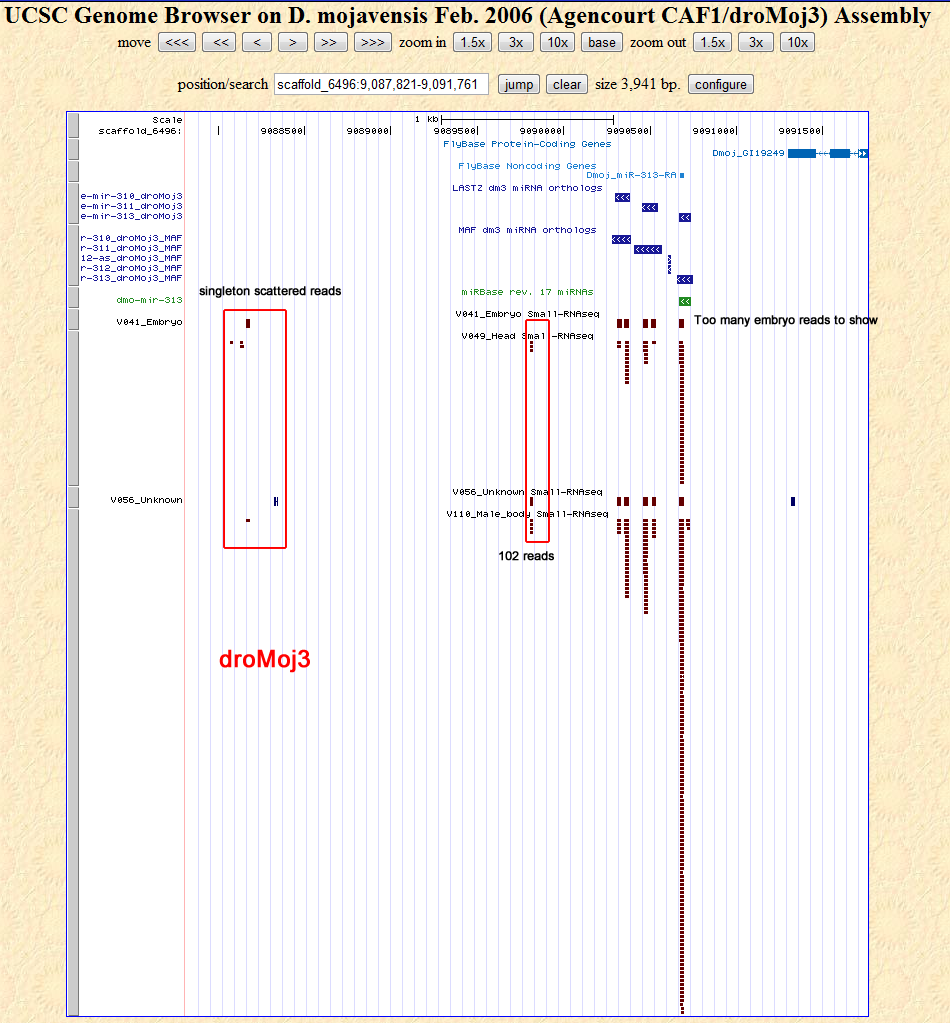Click the move far right >>> button

click(x=372, y=42)
